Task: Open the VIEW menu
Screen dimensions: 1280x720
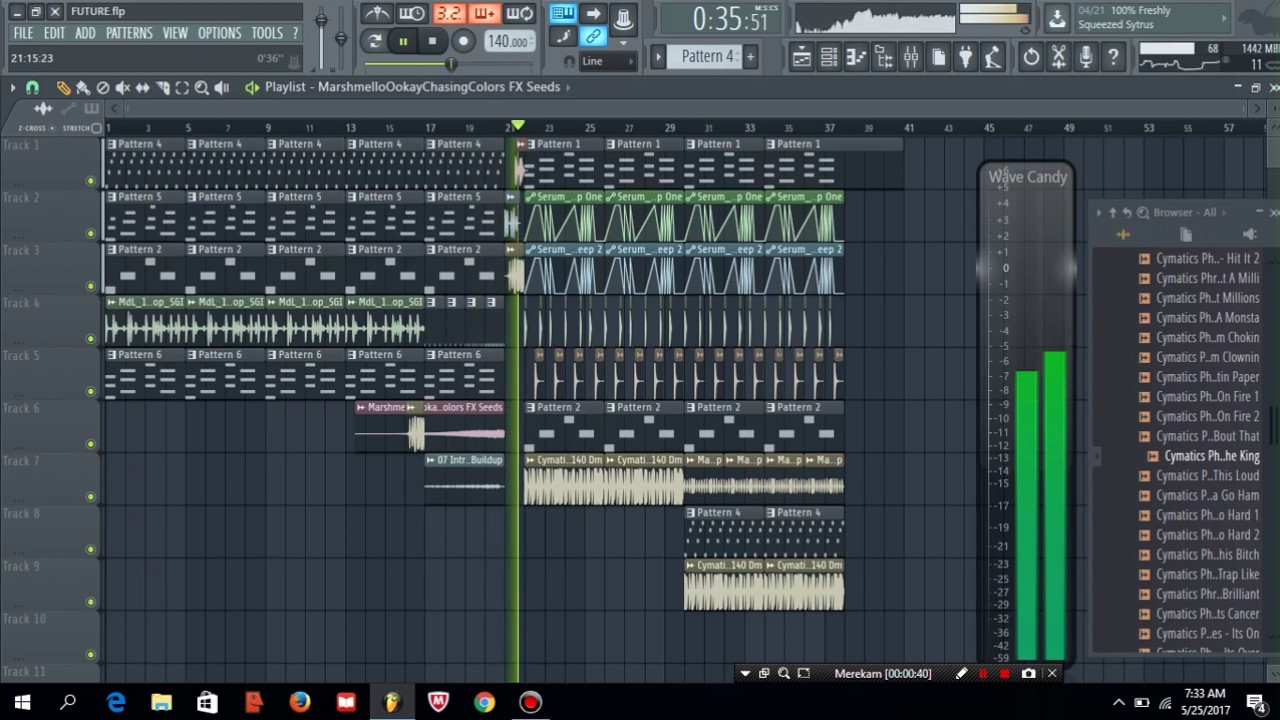Action: [175, 33]
